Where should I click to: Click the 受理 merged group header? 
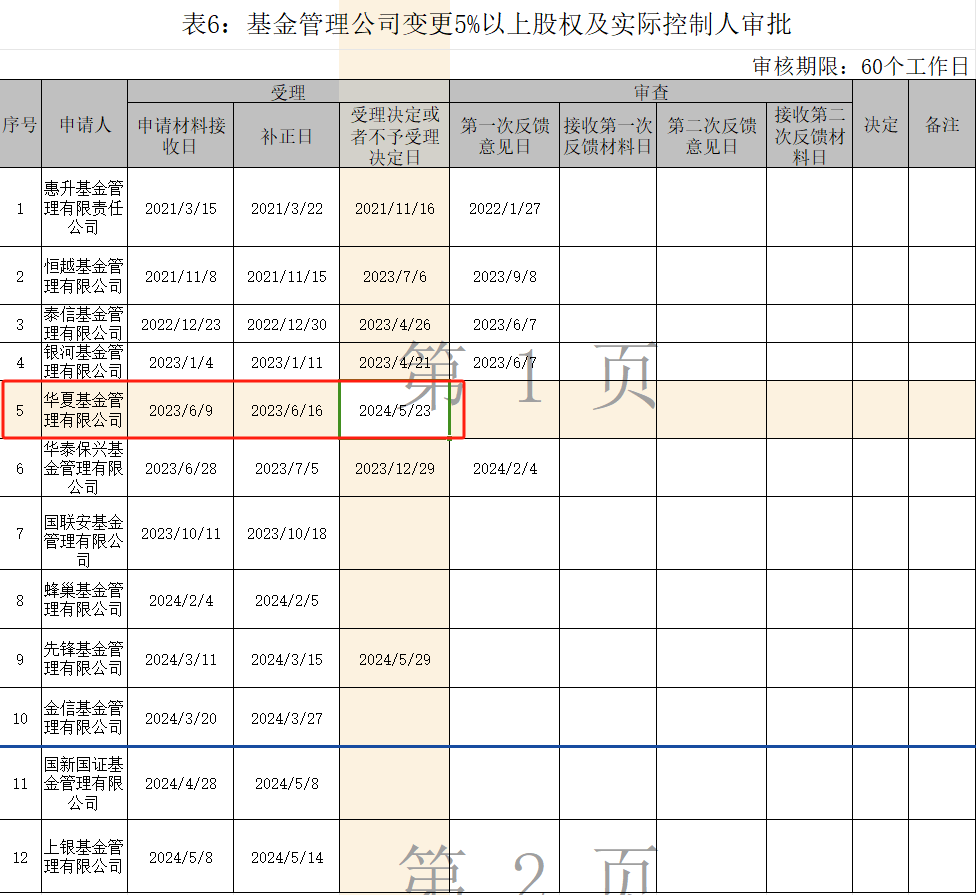(x=288, y=92)
